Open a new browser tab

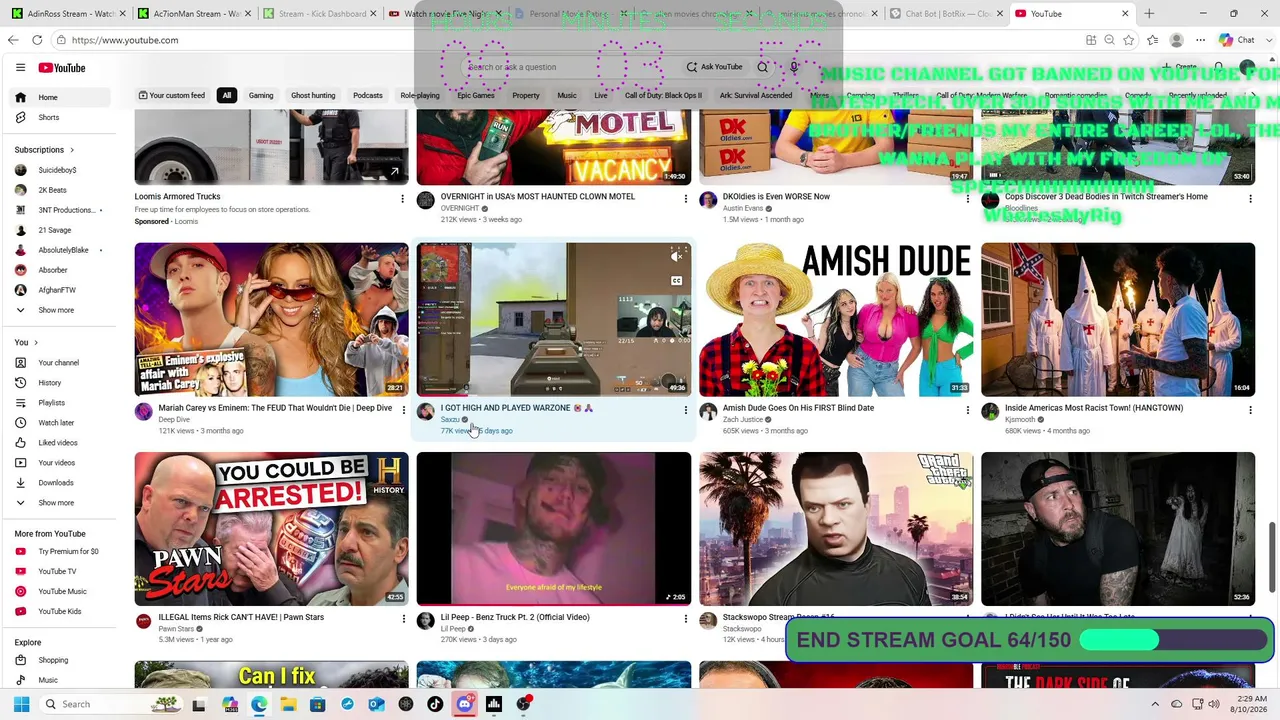[1149, 14]
